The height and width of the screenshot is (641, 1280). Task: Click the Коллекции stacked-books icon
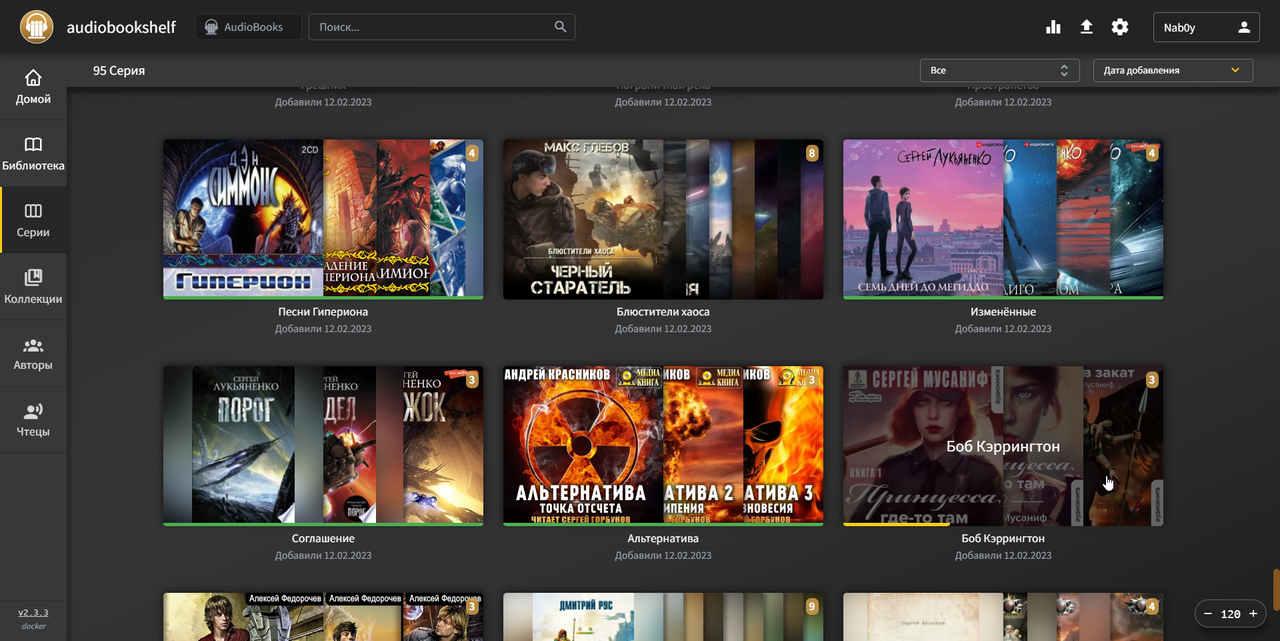tap(33, 277)
